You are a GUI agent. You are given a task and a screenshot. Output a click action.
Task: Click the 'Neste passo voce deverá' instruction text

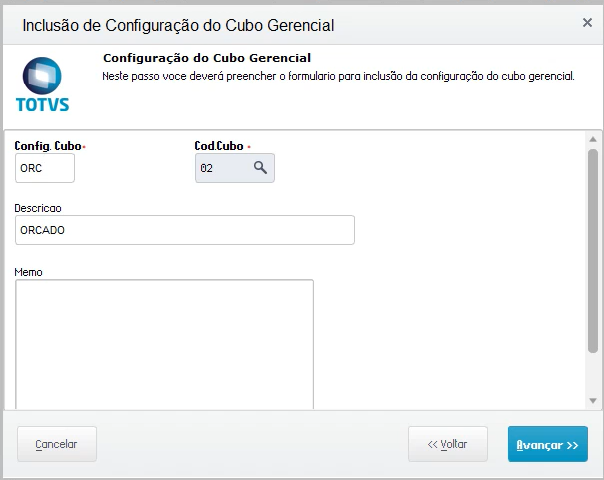pyautogui.click(x=338, y=76)
